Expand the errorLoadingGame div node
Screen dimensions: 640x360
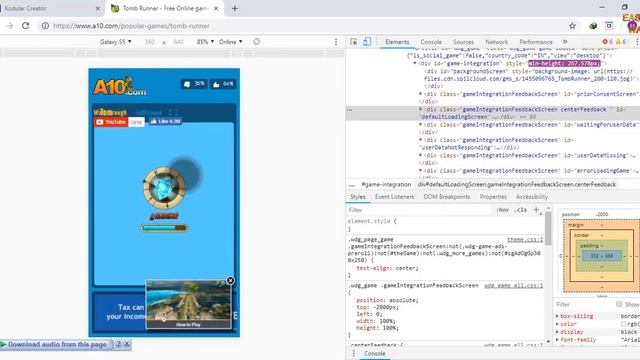coord(420,171)
